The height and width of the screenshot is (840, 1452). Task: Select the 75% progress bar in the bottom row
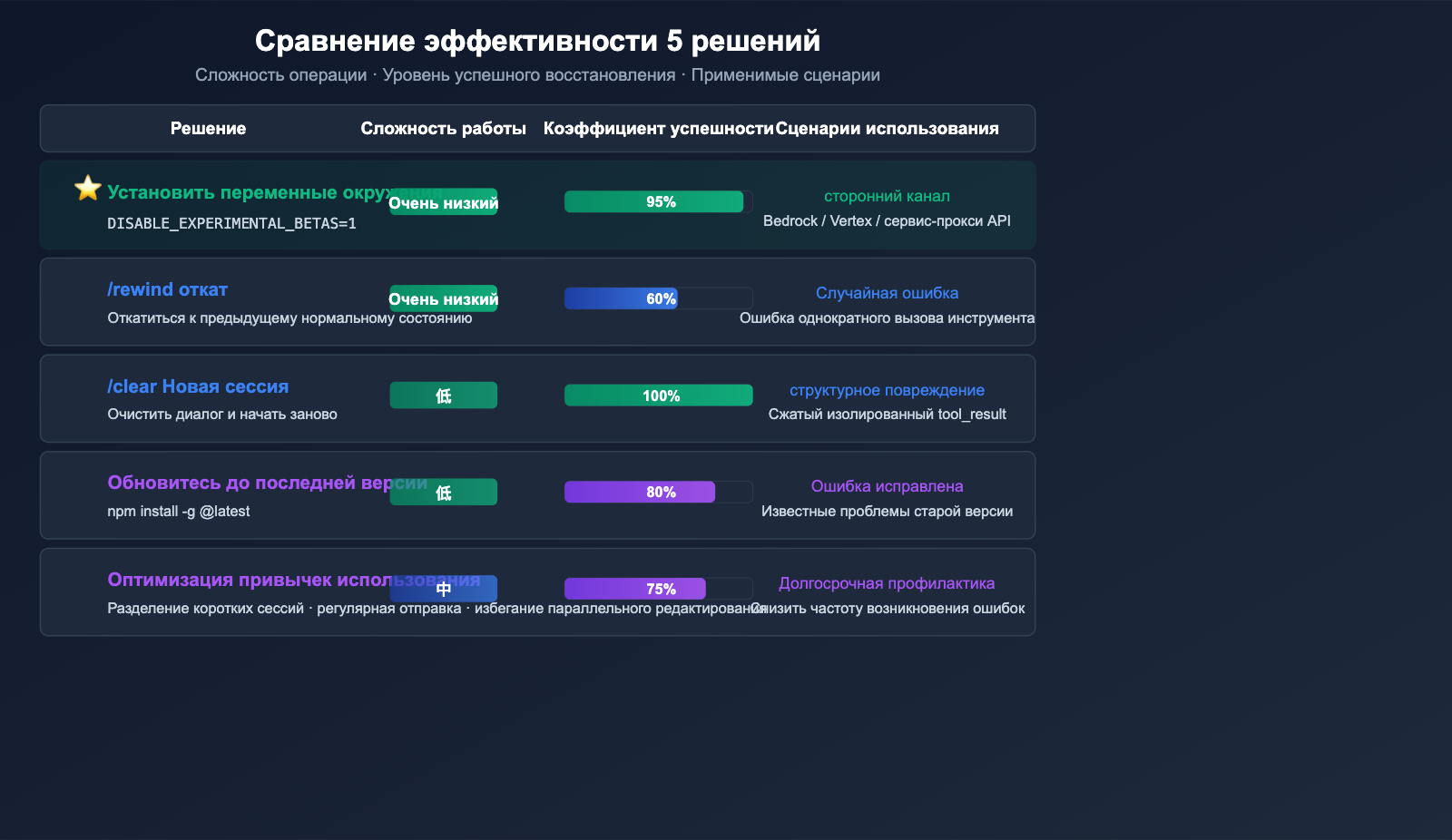(x=635, y=589)
